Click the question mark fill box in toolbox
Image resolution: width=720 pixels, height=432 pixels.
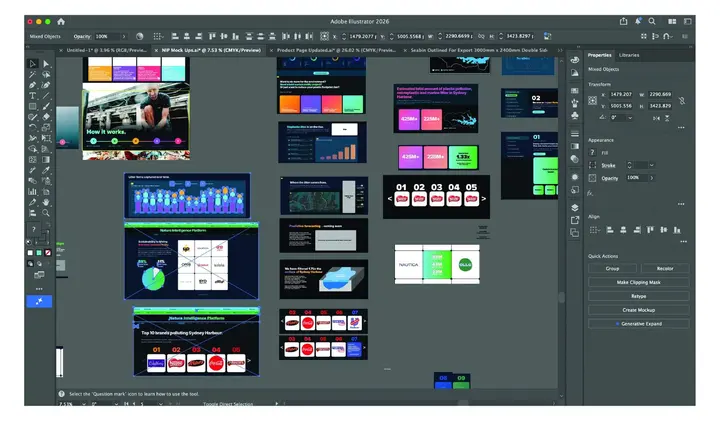click(34, 229)
